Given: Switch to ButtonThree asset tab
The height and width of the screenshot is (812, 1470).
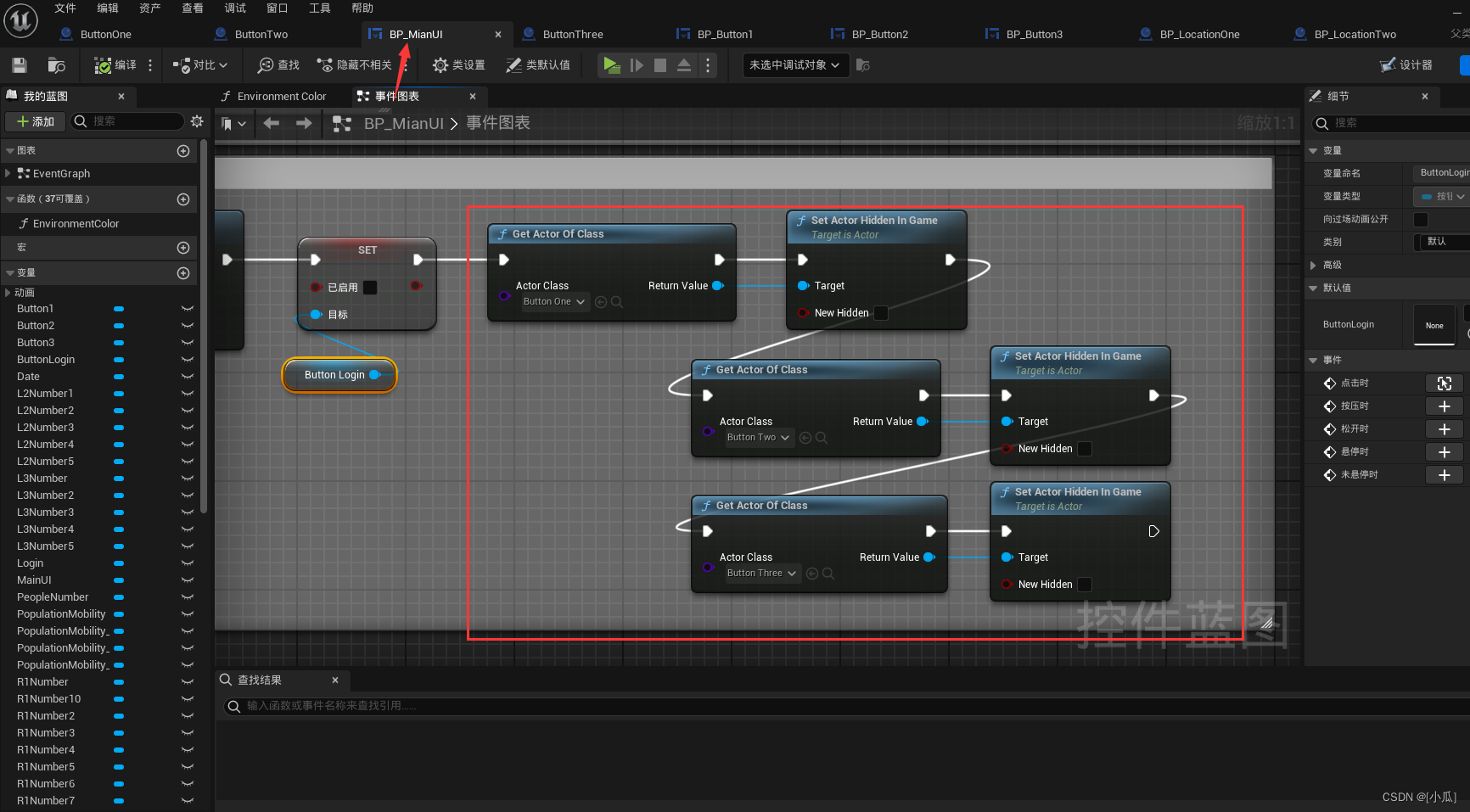Looking at the screenshot, I should (573, 35).
